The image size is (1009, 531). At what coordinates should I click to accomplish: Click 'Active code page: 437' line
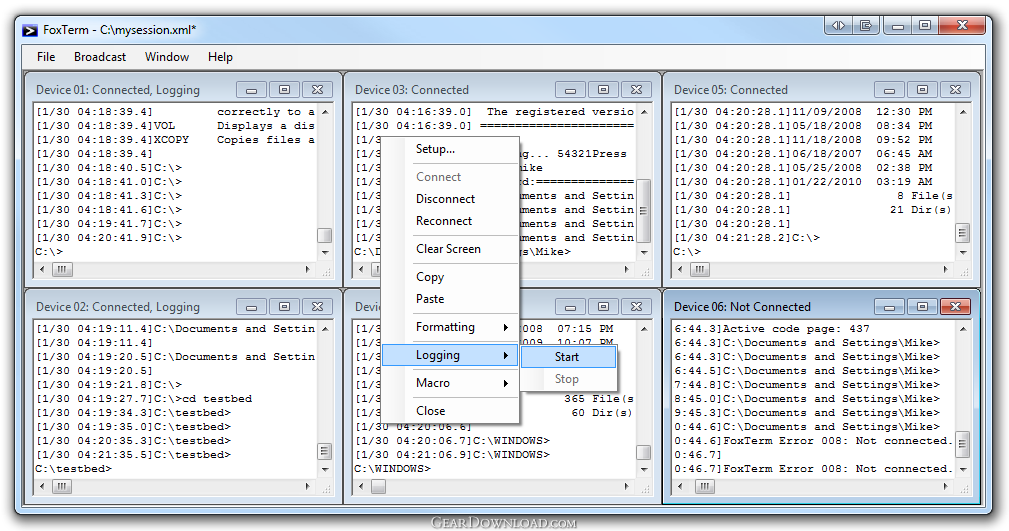(772, 329)
